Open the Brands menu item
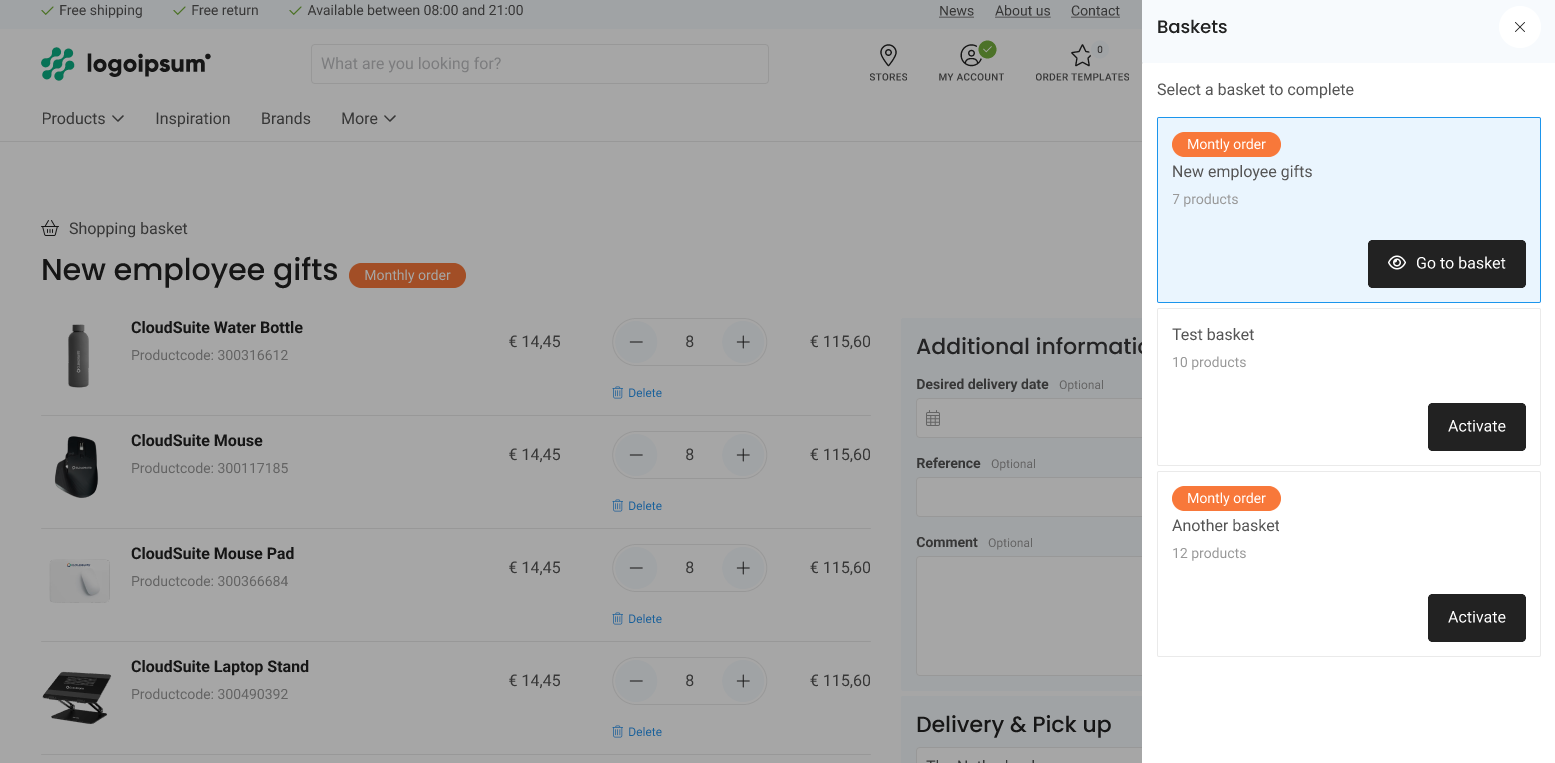Viewport: 1555px width, 763px height. tap(286, 118)
